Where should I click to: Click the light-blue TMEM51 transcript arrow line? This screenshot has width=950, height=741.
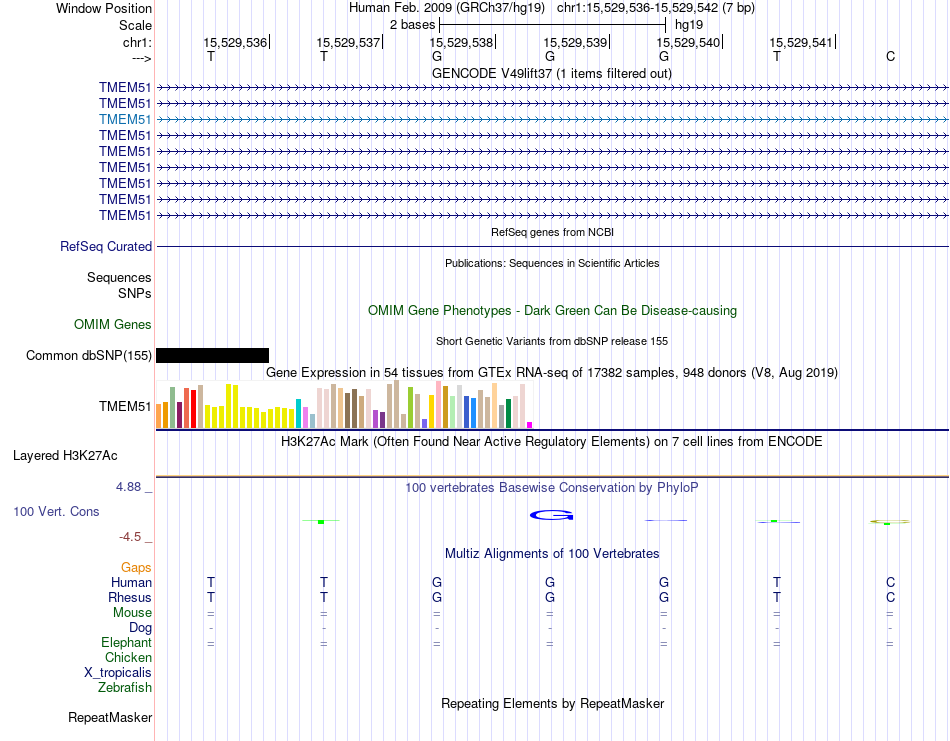click(552, 120)
